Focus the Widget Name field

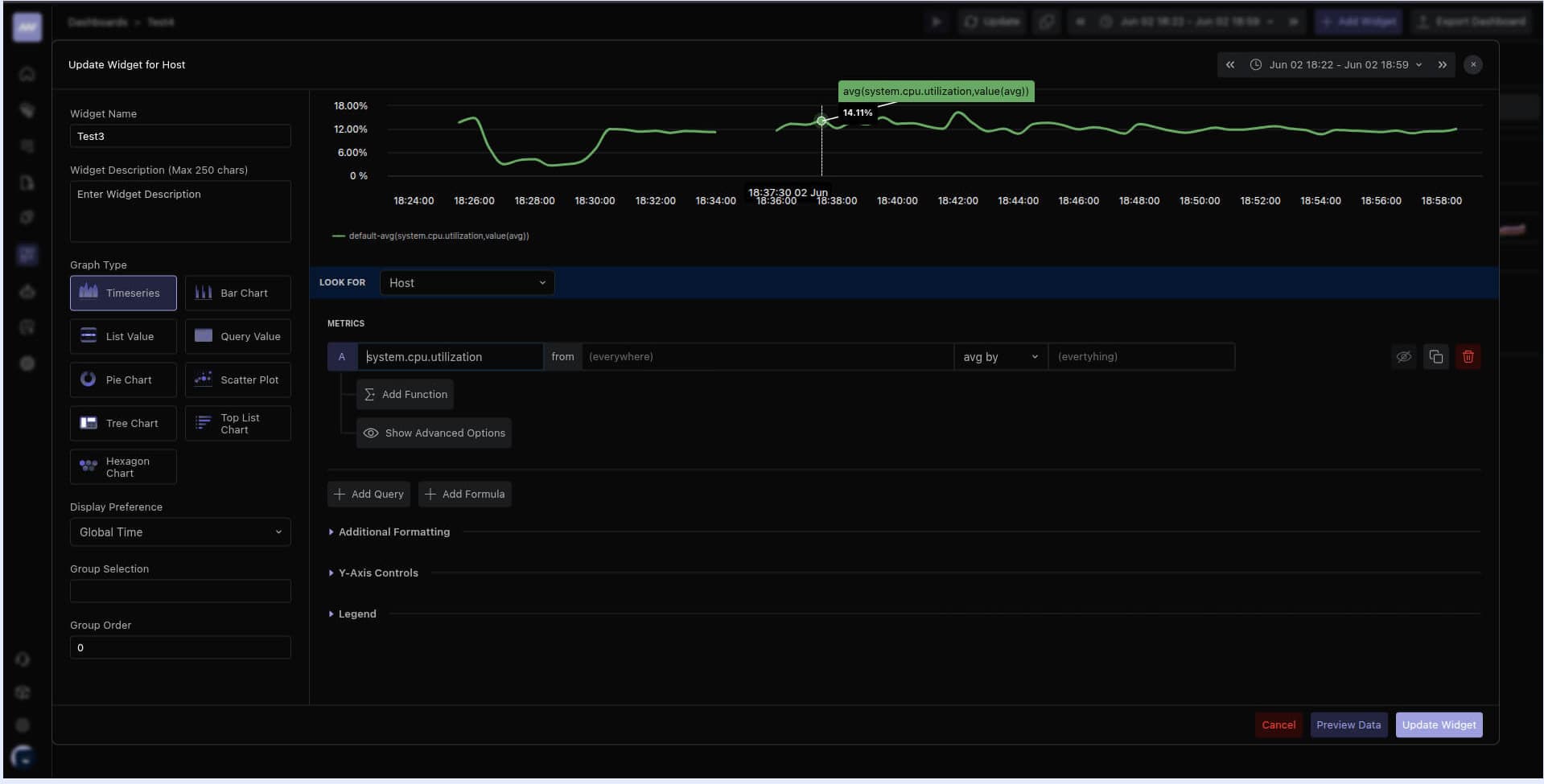click(x=180, y=136)
